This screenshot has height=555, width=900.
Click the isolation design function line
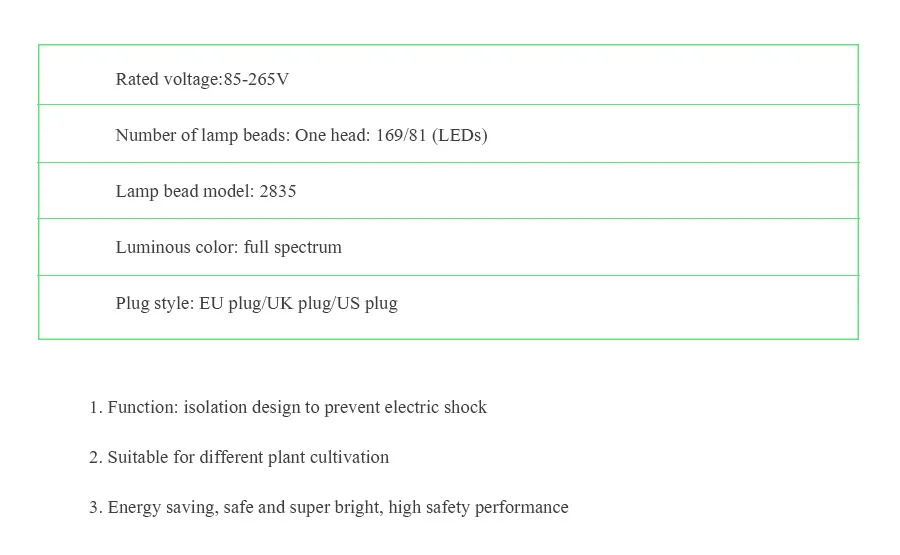pyautogui.click(x=288, y=407)
